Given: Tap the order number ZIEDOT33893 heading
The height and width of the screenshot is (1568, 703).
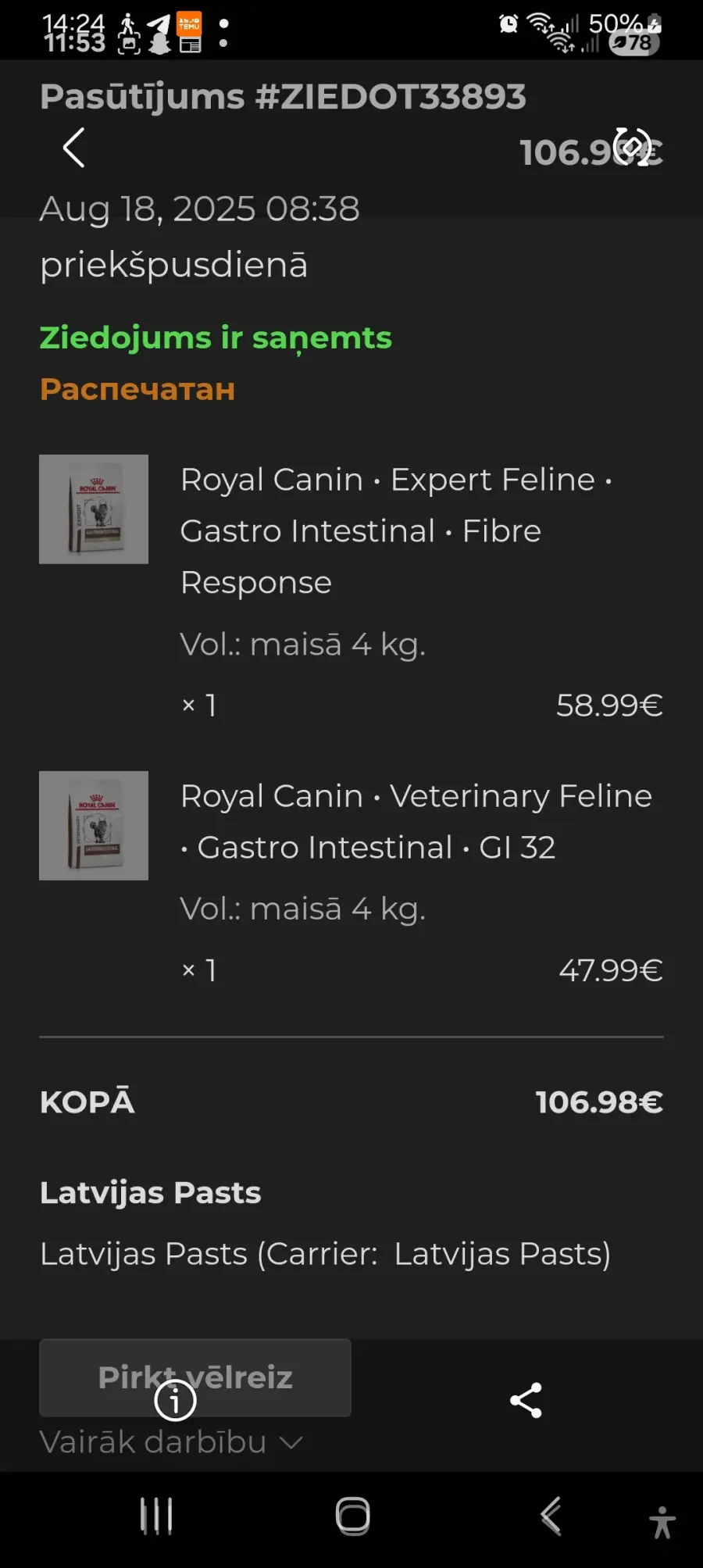Looking at the screenshot, I should point(283,97).
